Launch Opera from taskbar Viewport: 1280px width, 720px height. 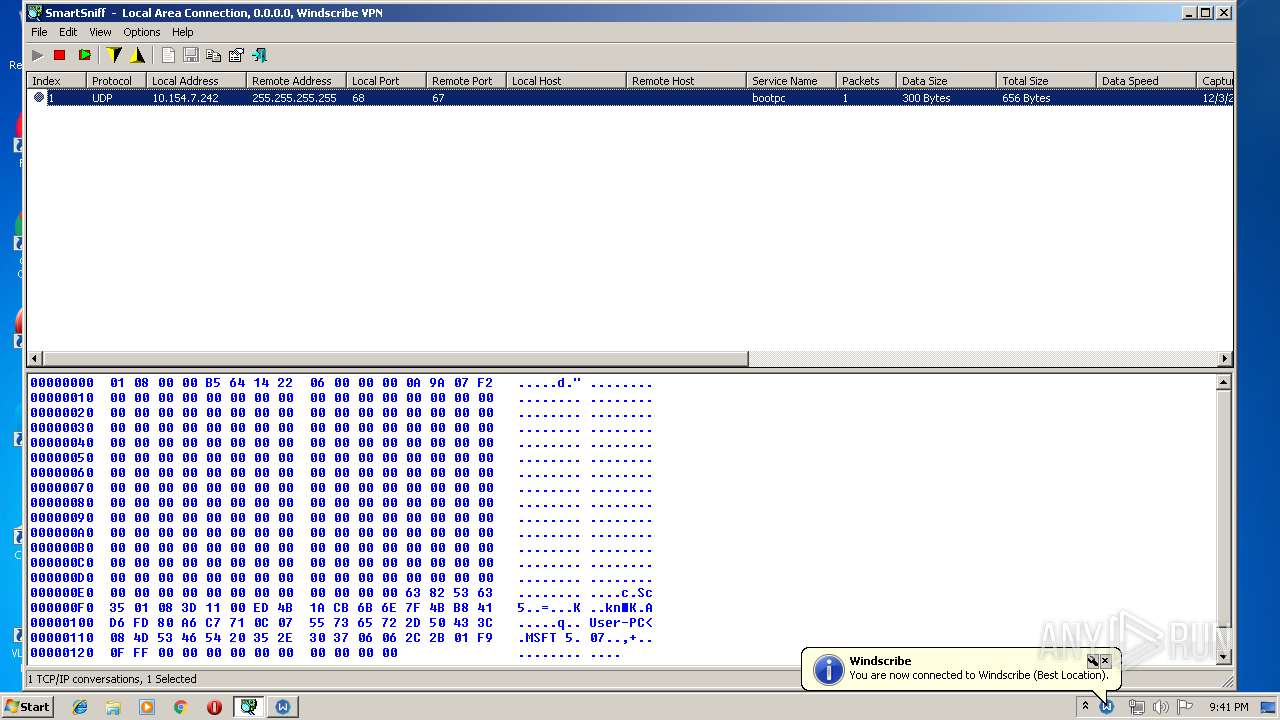tap(214, 707)
